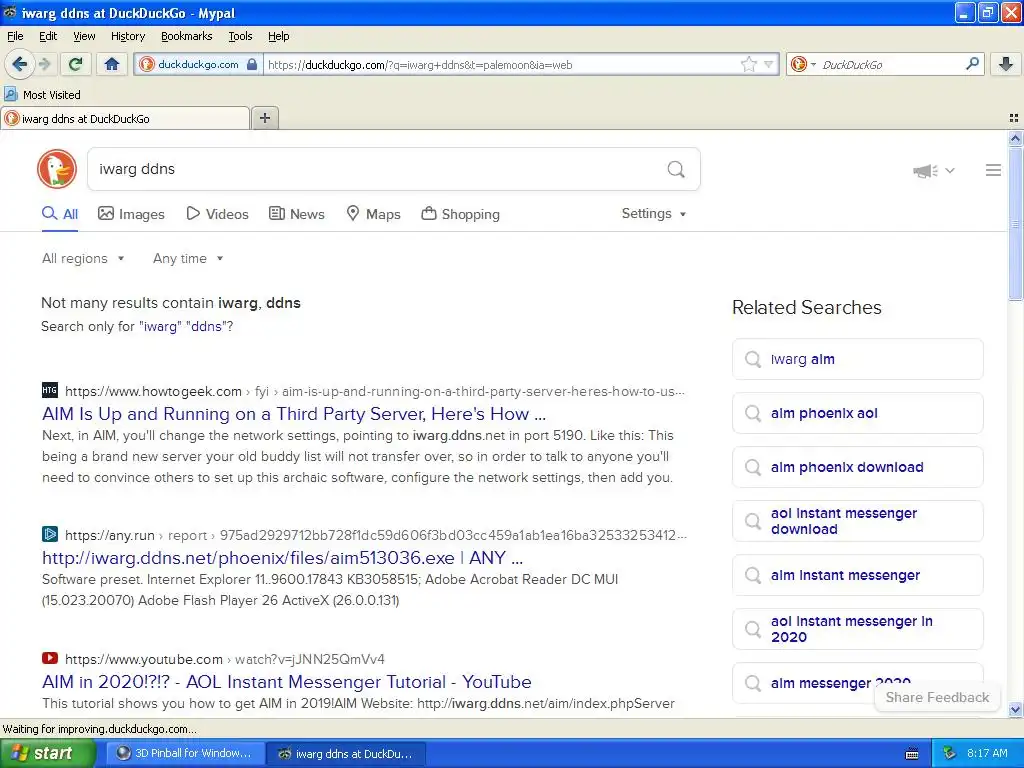The image size is (1024, 768).
Task: Open the 'AIM in 2020!?!?' YouTube result
Action: click(287, 682)
